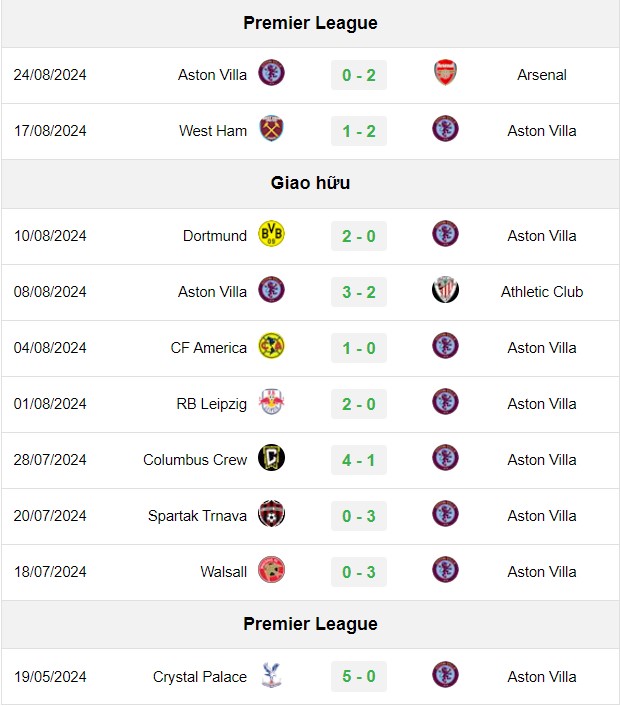The width and height of the screenshot is (620, 706).
Task: Click the Athletic Club crest
Action: [445, 290]
